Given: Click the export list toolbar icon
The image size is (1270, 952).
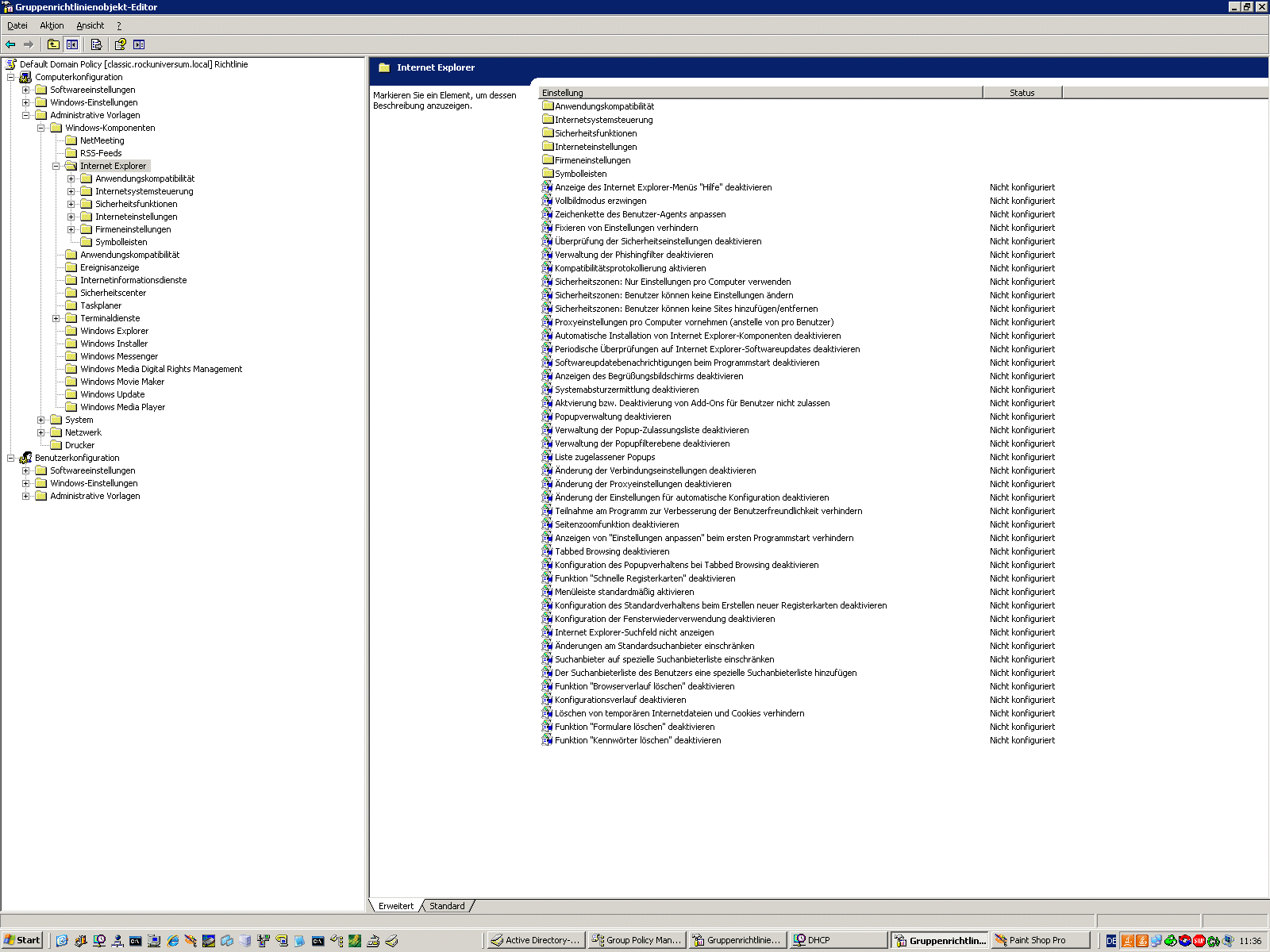Looking at the screenshot, I should click(x=96, y=44).
